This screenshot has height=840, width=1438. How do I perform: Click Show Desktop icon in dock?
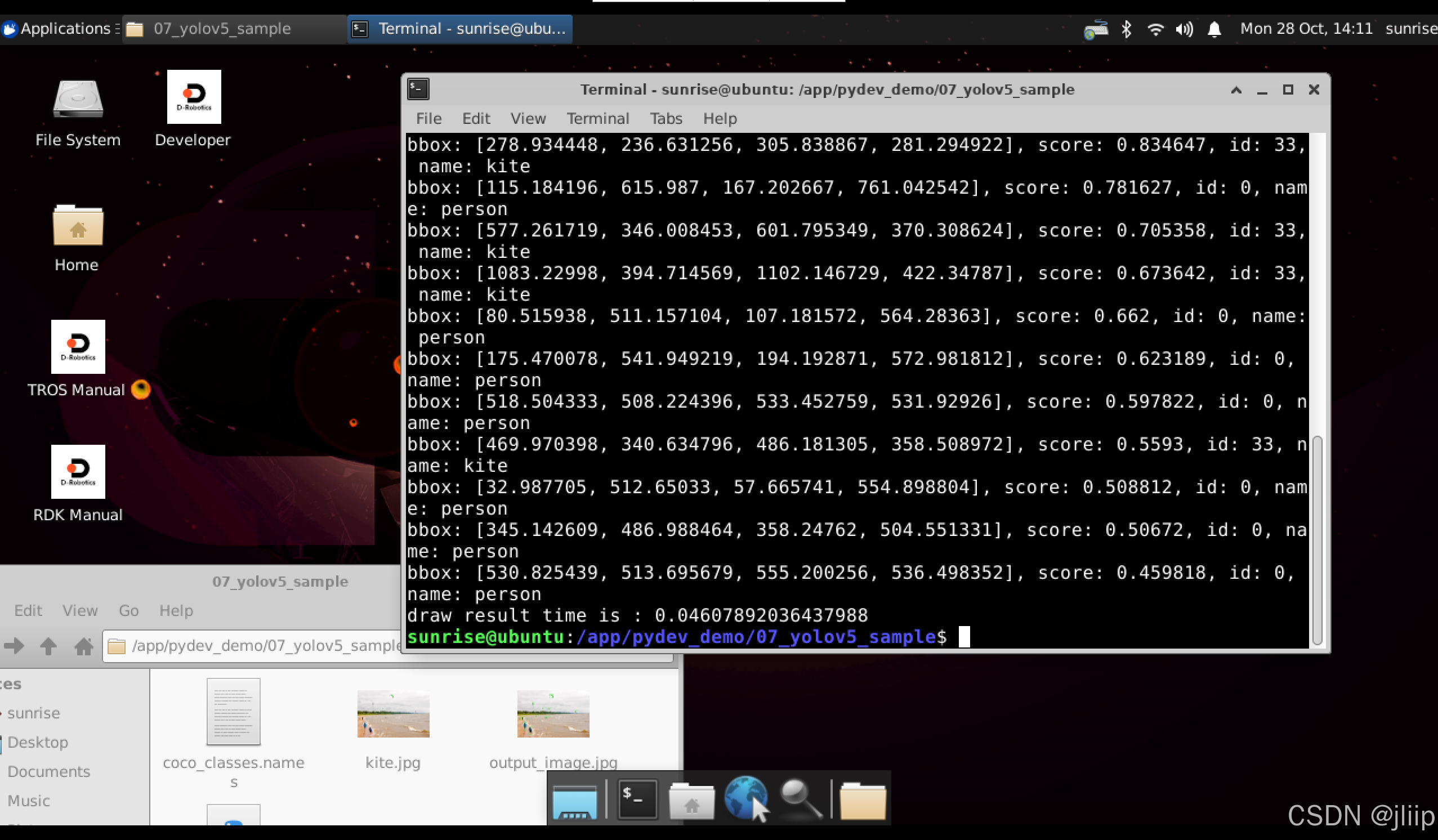point(575,800)
